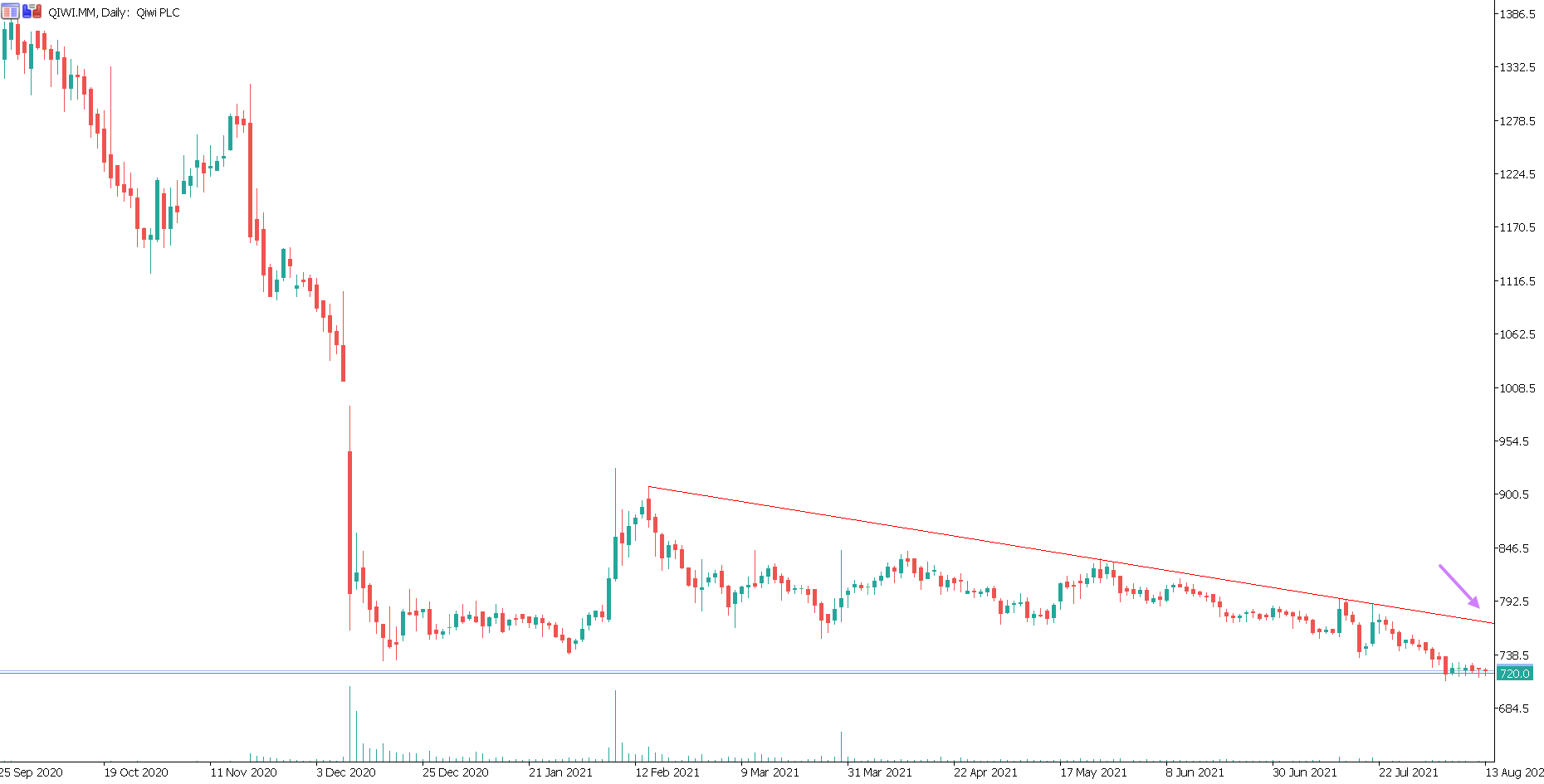The image size is (1544, 784).
Task: Click the 25 Sep 2020 date label
Action: pyautogui.click(x=32, y=772)
